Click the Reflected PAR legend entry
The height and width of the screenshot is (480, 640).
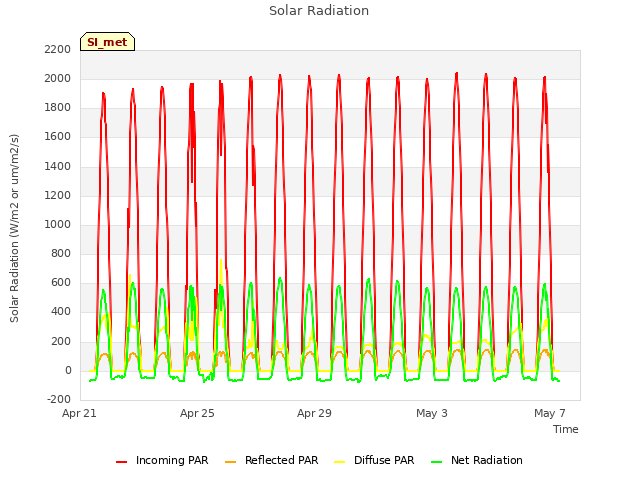point(271,460)
